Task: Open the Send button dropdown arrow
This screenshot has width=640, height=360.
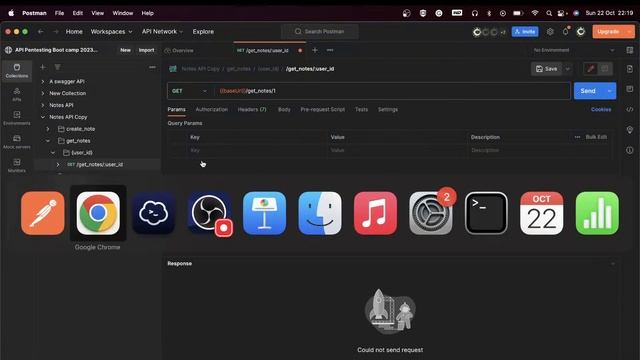Action: (x=609, y=91)
